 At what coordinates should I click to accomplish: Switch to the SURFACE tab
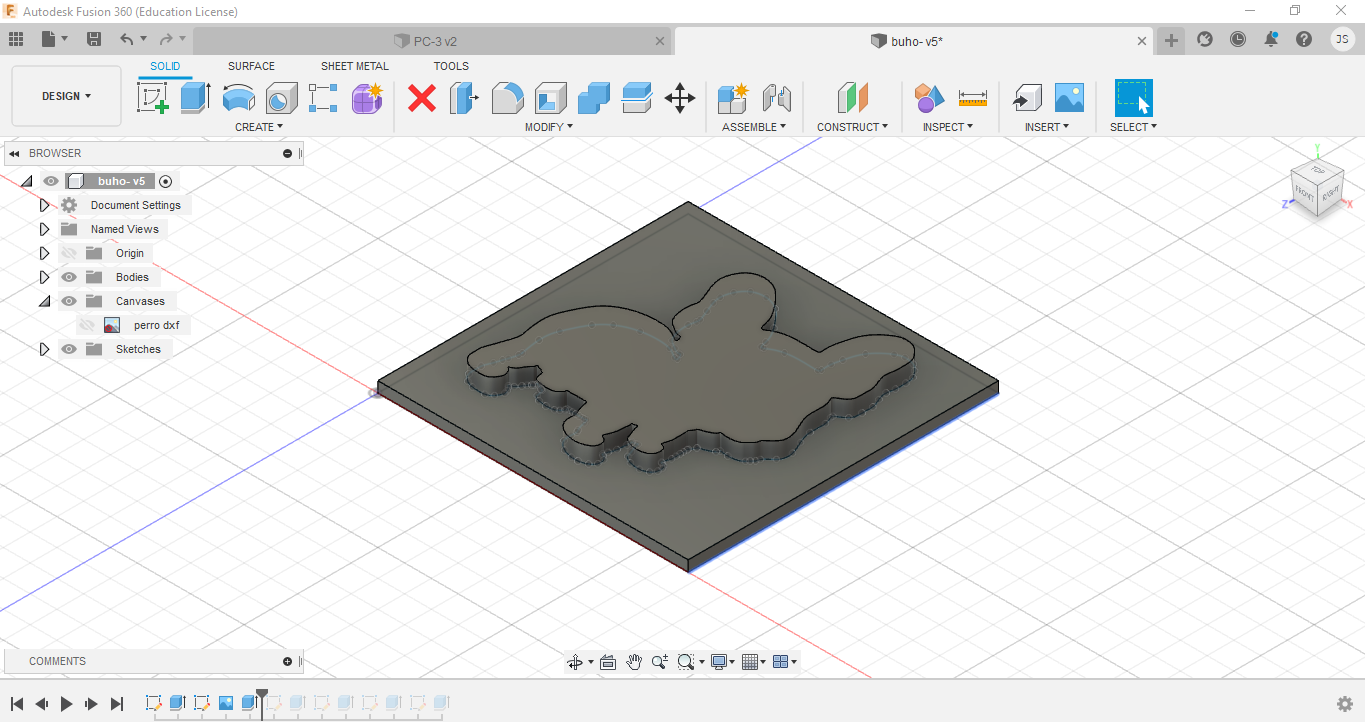pos(251,66)
